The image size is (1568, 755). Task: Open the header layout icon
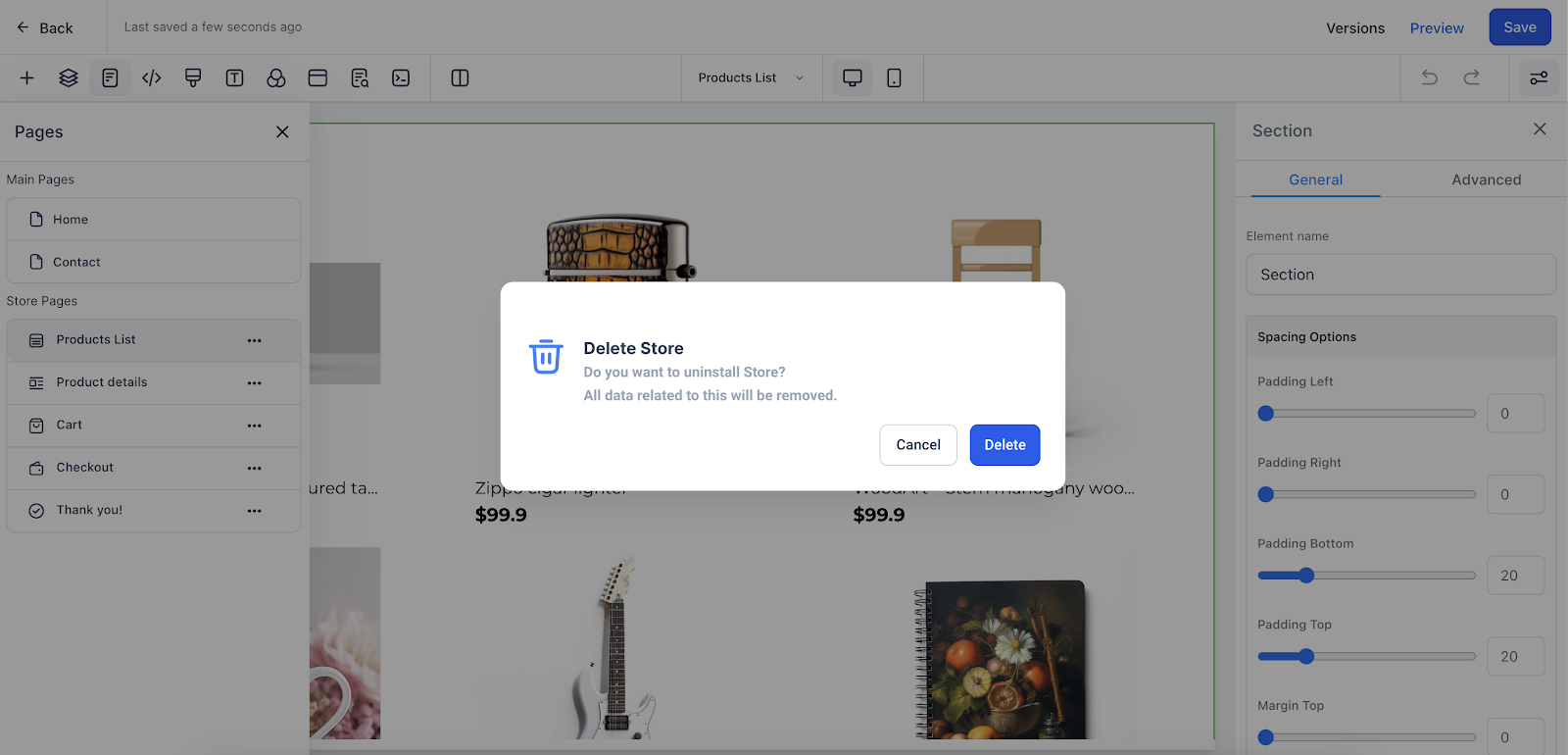[318, 77]
